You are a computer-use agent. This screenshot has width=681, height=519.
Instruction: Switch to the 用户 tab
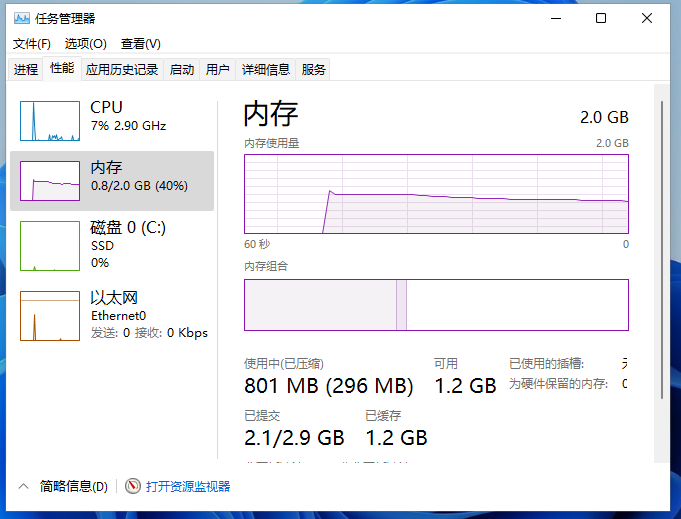click(217, 69)
